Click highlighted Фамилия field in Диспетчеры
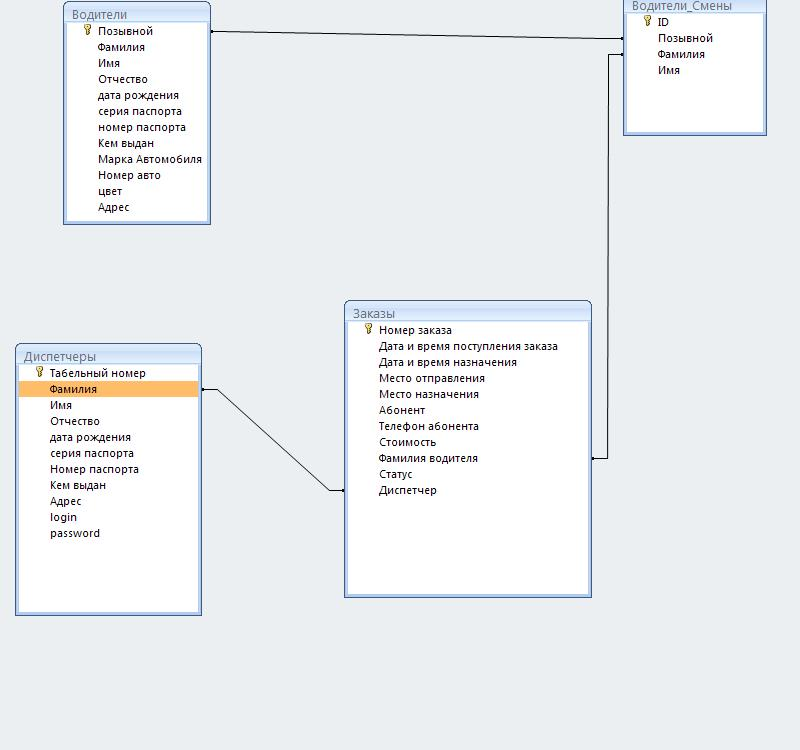The image size is (800, 750). tap(108, 389)
